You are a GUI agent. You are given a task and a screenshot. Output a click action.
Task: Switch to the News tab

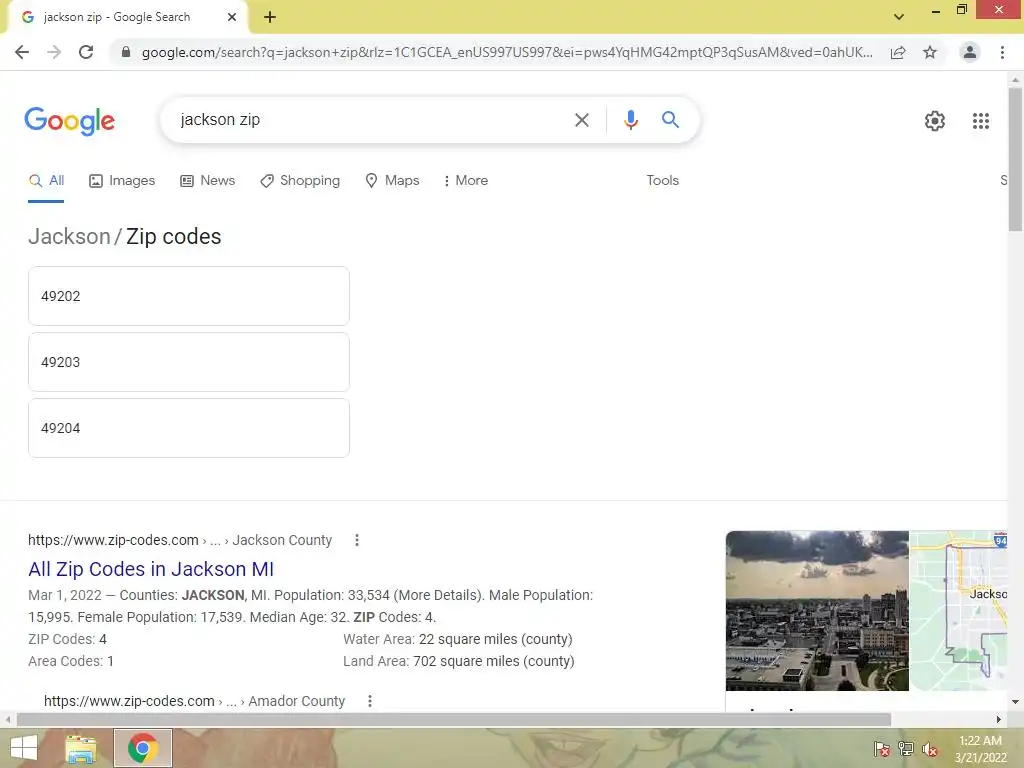tap(208, 181)
